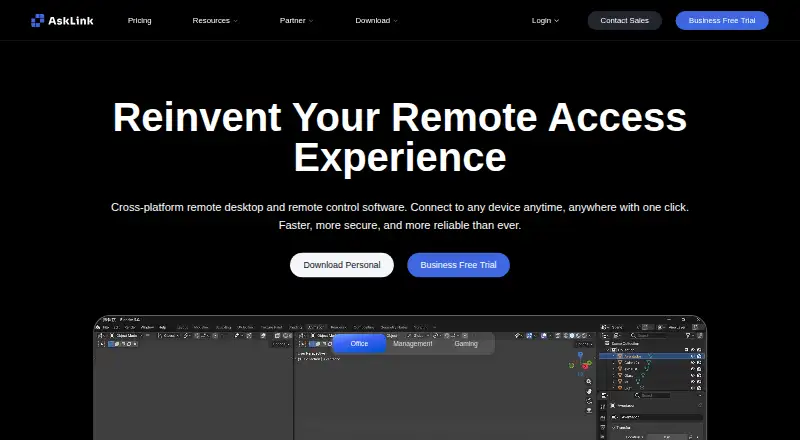Screen dimensions: 800x440
Task: Click Business Free Trial in the header
Action: 722,20
